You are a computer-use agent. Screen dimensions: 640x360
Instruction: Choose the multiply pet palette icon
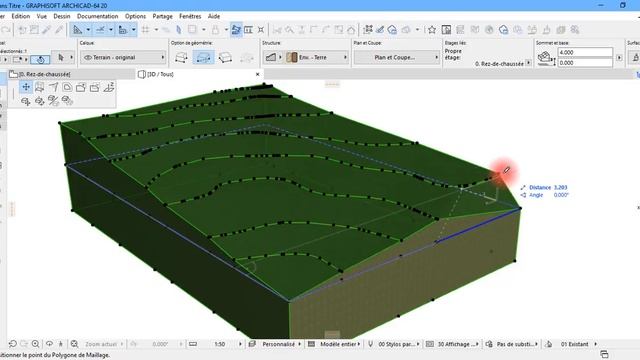coord(67,100)
